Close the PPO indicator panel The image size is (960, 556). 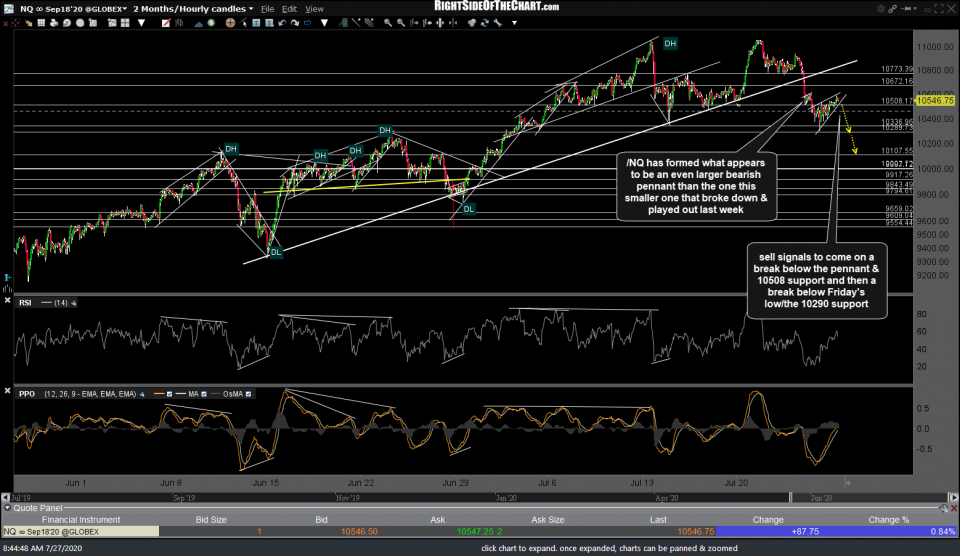(7, 390)
